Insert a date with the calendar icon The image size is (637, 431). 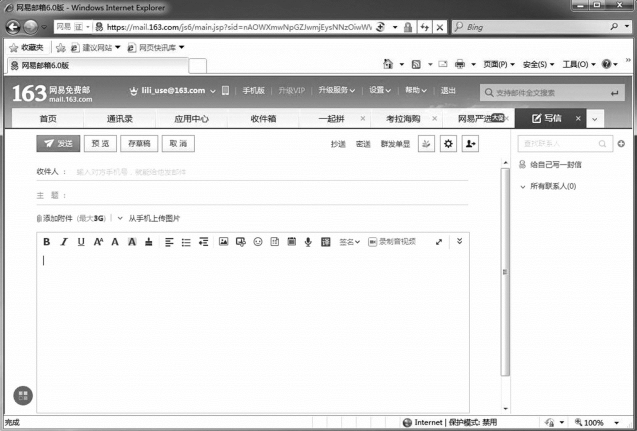click(291, 242)
